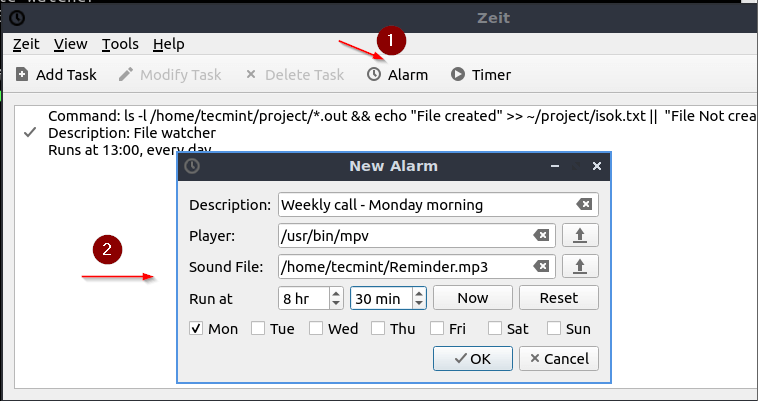Decrease the hour value with down arrow
This screenshot has width=758, height=401.
tap(336, 304)
